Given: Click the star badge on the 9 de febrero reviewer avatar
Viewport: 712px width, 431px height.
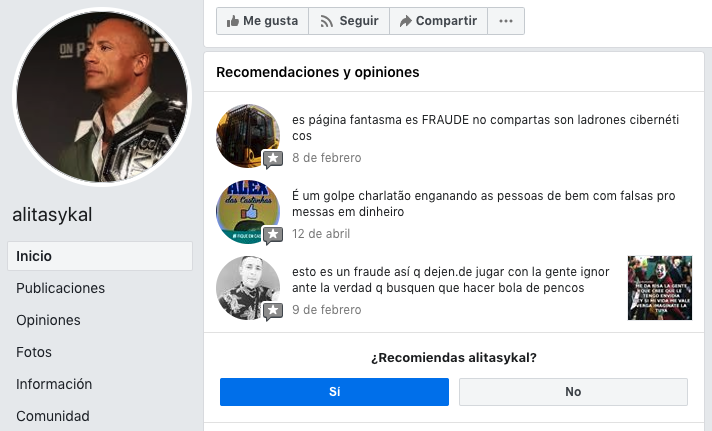Looking at the screenshot, I should tap(273, 311).
